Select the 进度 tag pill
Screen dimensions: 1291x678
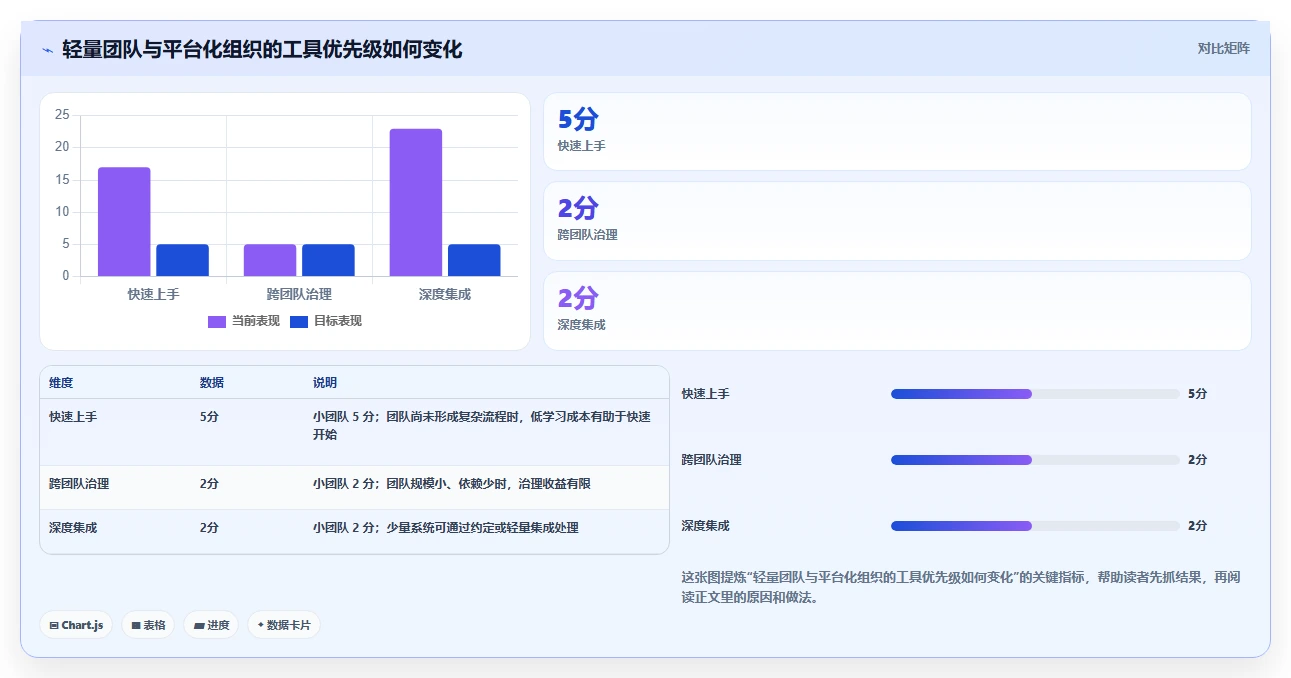211,625
